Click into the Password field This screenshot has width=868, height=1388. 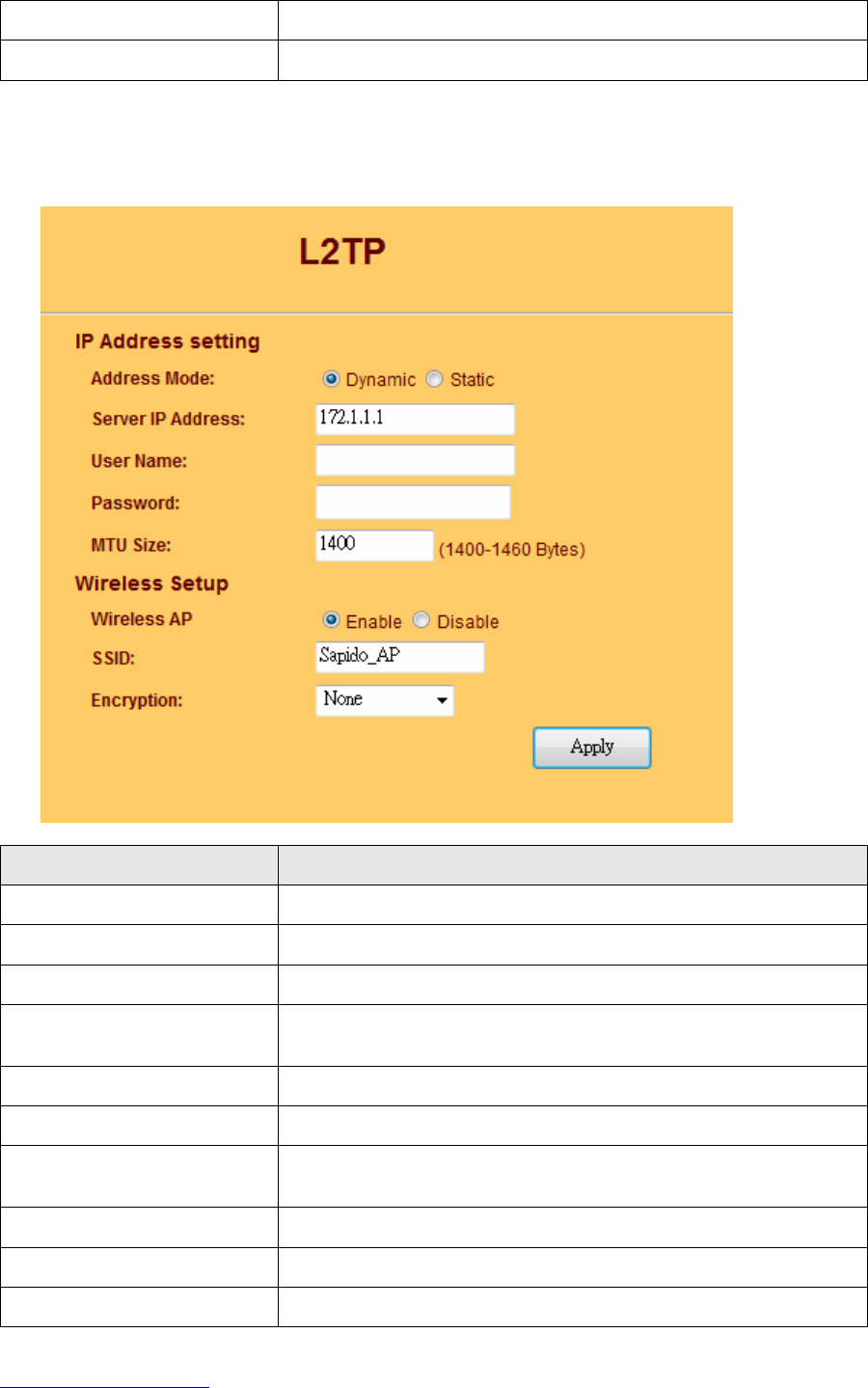pos(413,503)
